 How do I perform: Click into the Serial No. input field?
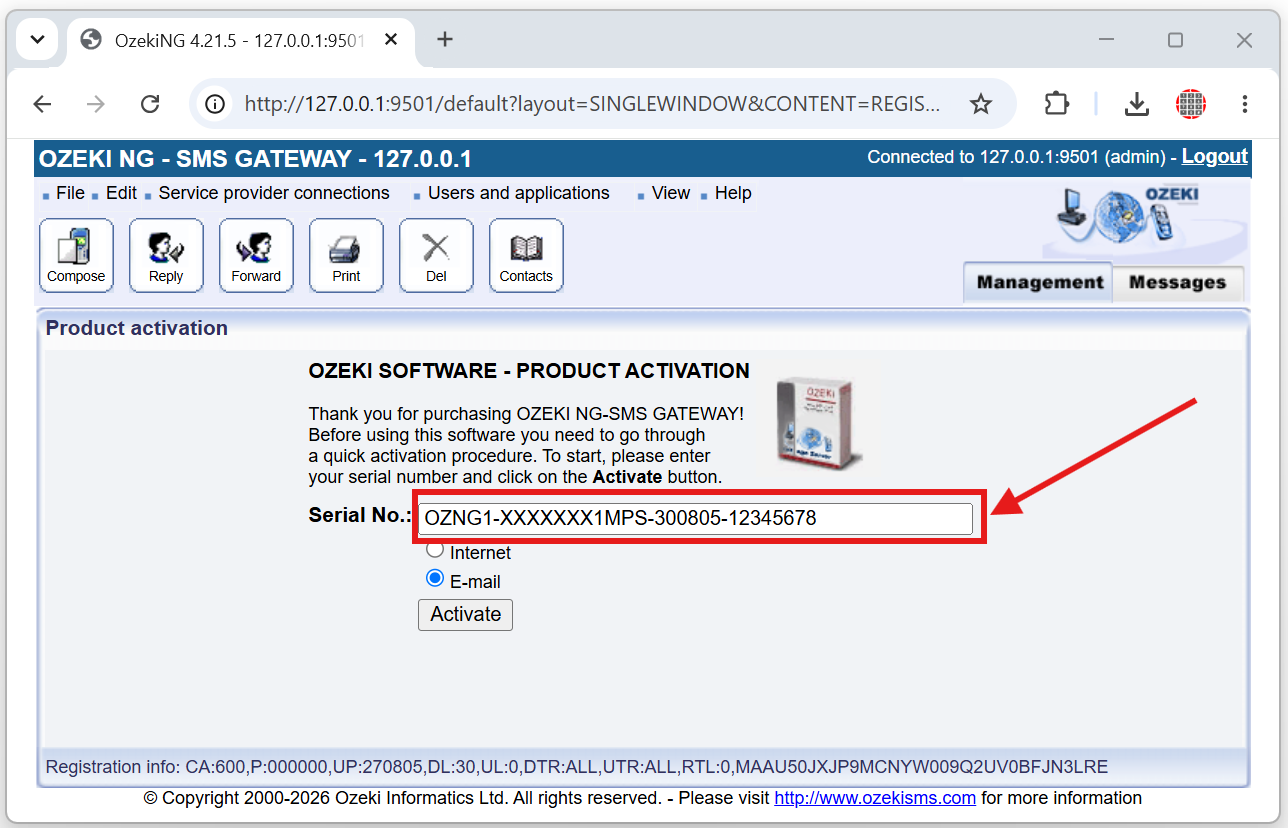695,518
